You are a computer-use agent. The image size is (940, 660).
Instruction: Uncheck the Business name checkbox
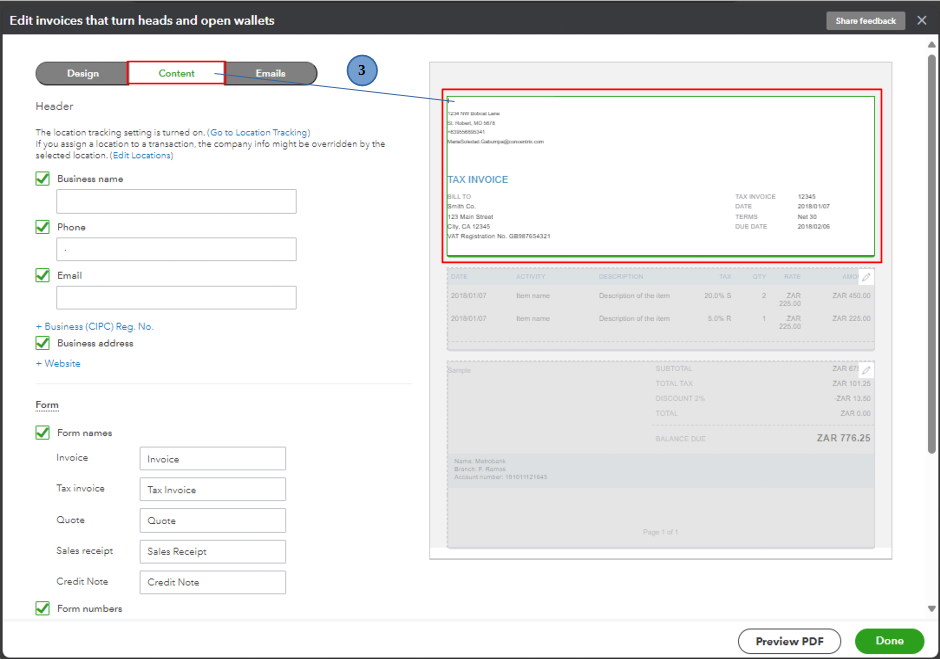point(43,179)
